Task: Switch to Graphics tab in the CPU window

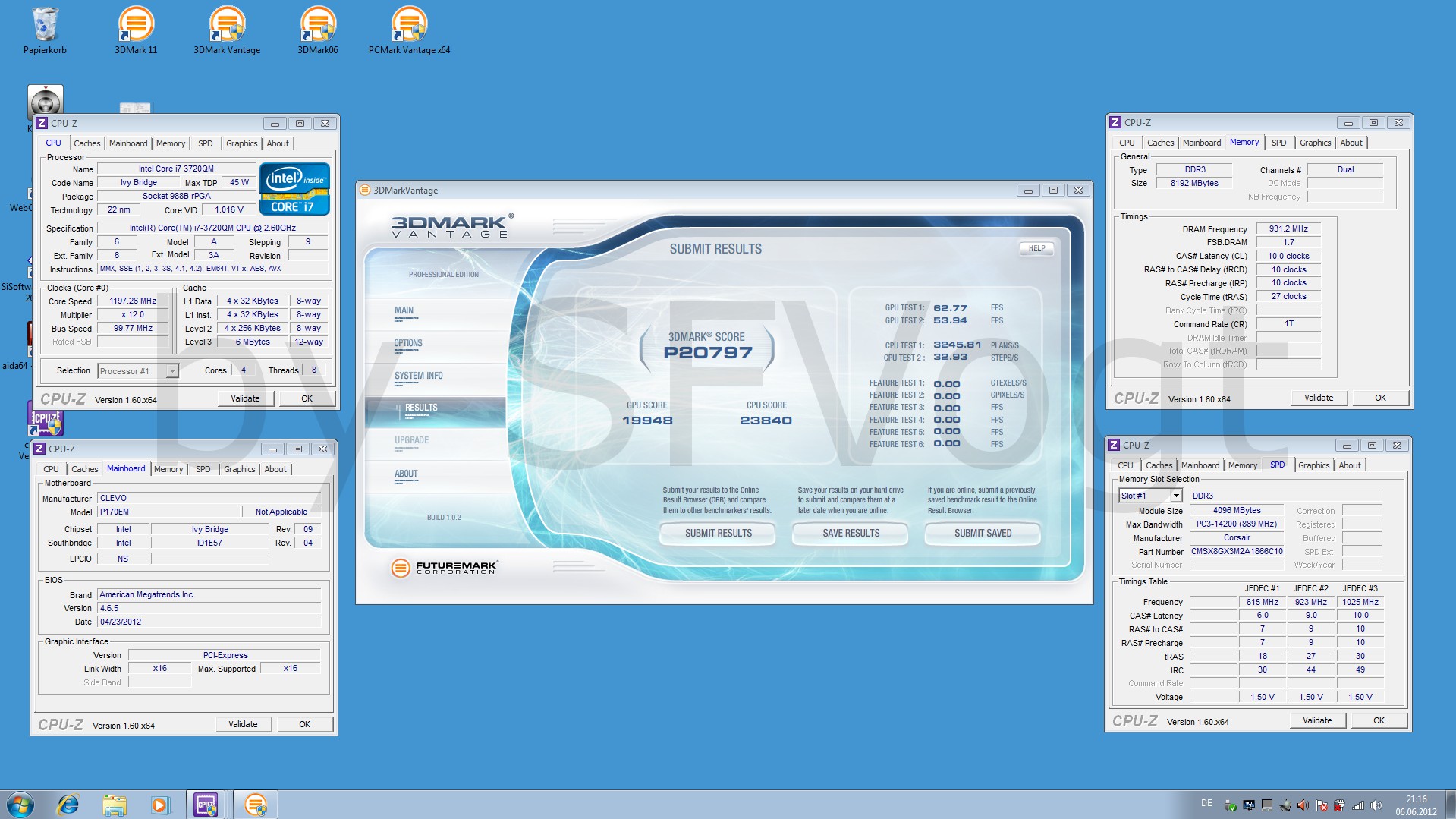Action: coord(242,143)
